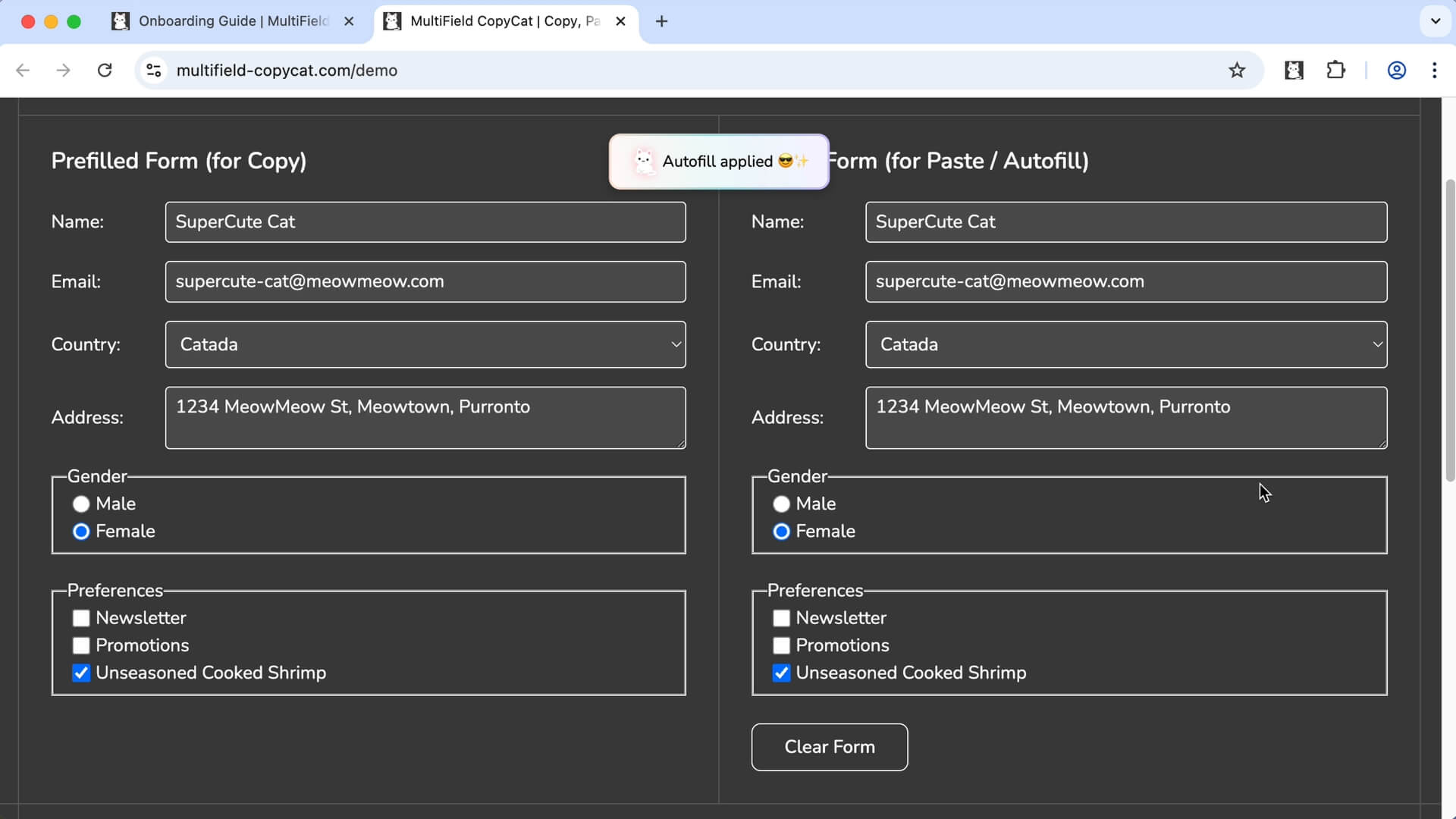Viewport: 1456px width, 819px height.
Task: Open the three-dot browser menu
Action: [x=1435, y=70]
